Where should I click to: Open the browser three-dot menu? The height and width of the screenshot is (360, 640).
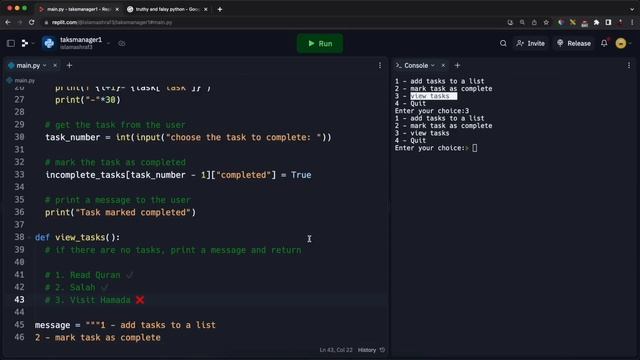point(632,22)
